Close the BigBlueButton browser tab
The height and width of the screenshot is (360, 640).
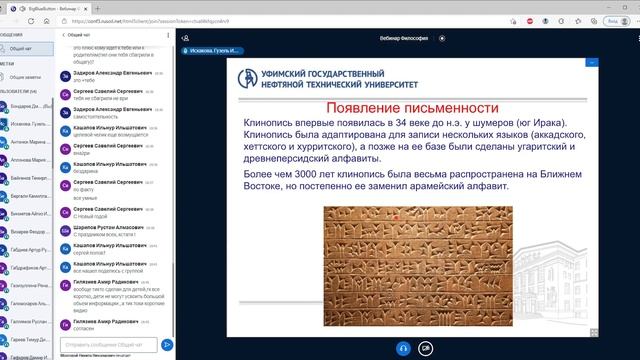[86, 9]
